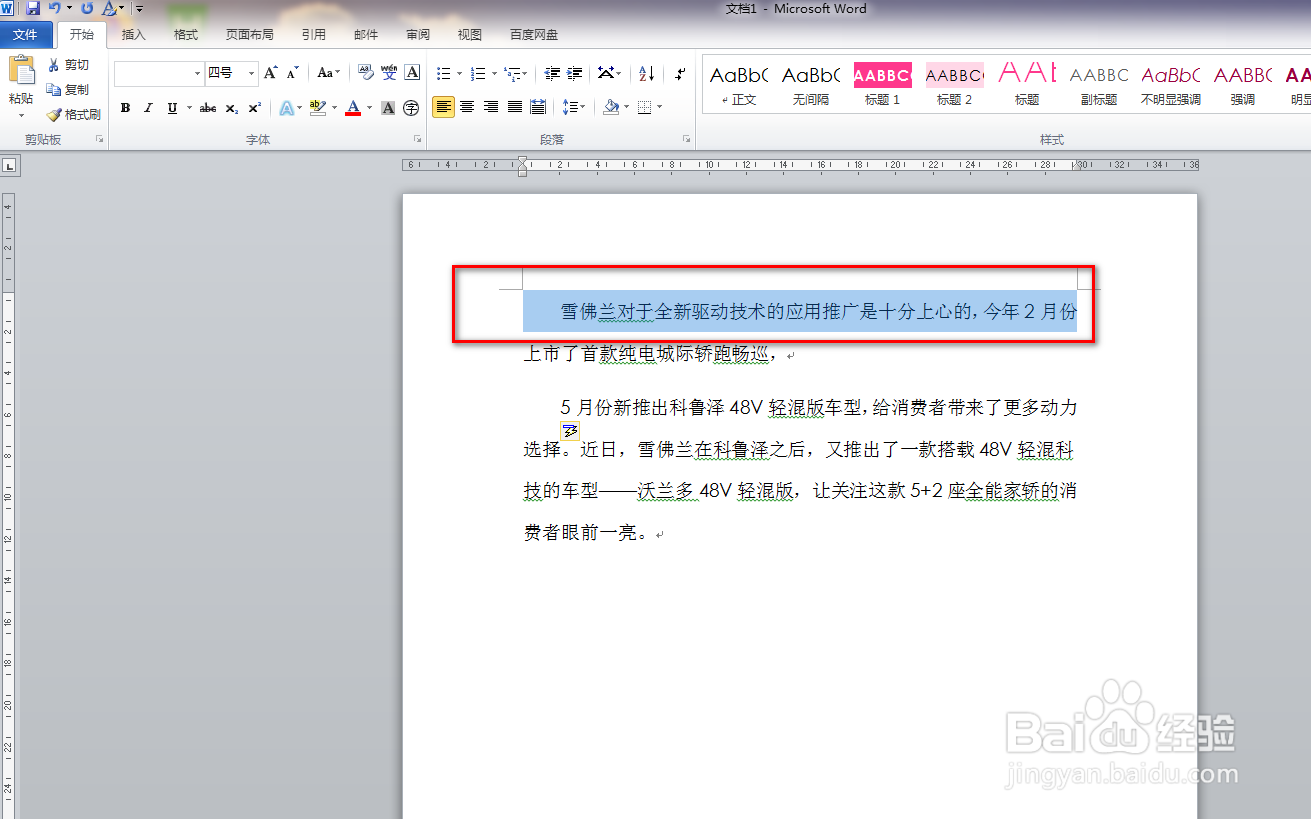
Task: Toggle Show/Hide paragraph marks
Action: (681, 73)
